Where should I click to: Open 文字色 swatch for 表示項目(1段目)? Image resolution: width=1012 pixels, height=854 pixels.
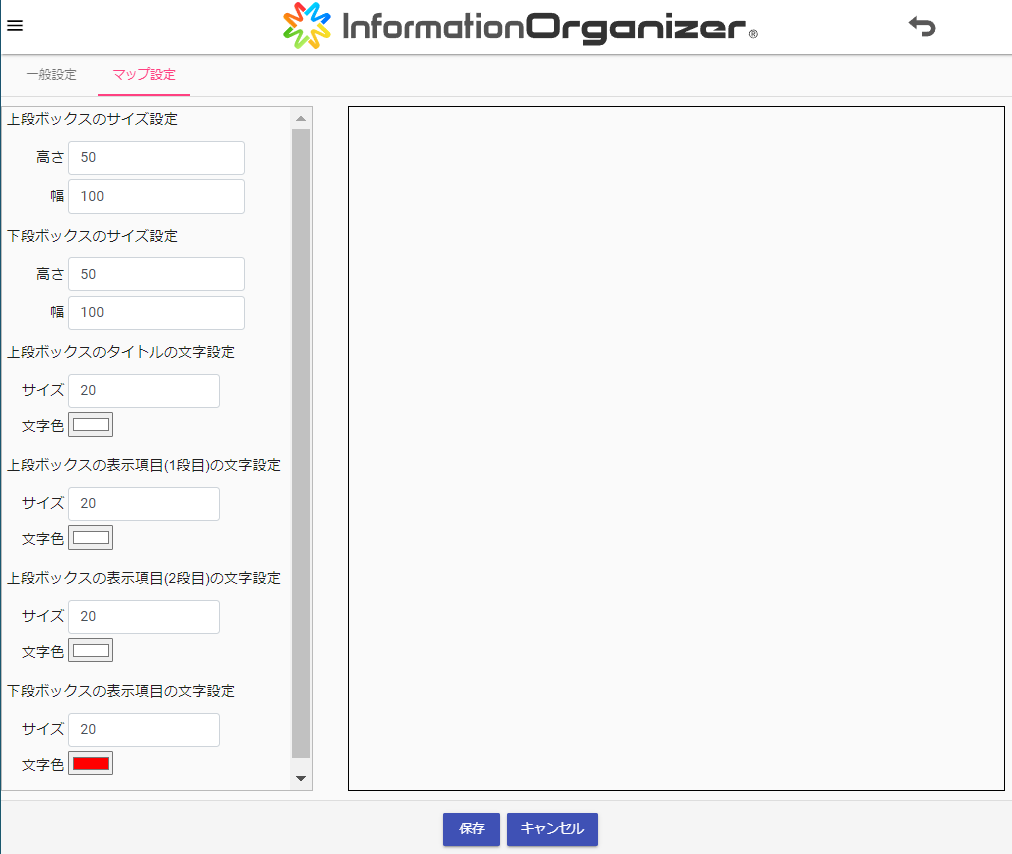[x=90, y=538]
